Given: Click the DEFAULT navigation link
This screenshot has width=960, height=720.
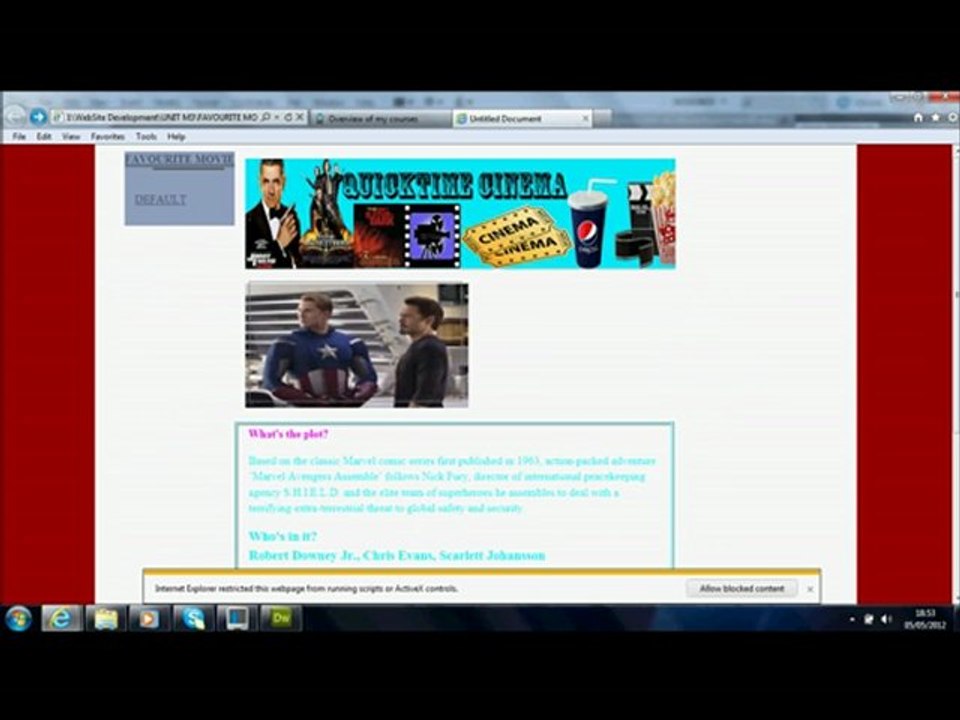Looking at the screenshot, I should (x=160, y=200).
